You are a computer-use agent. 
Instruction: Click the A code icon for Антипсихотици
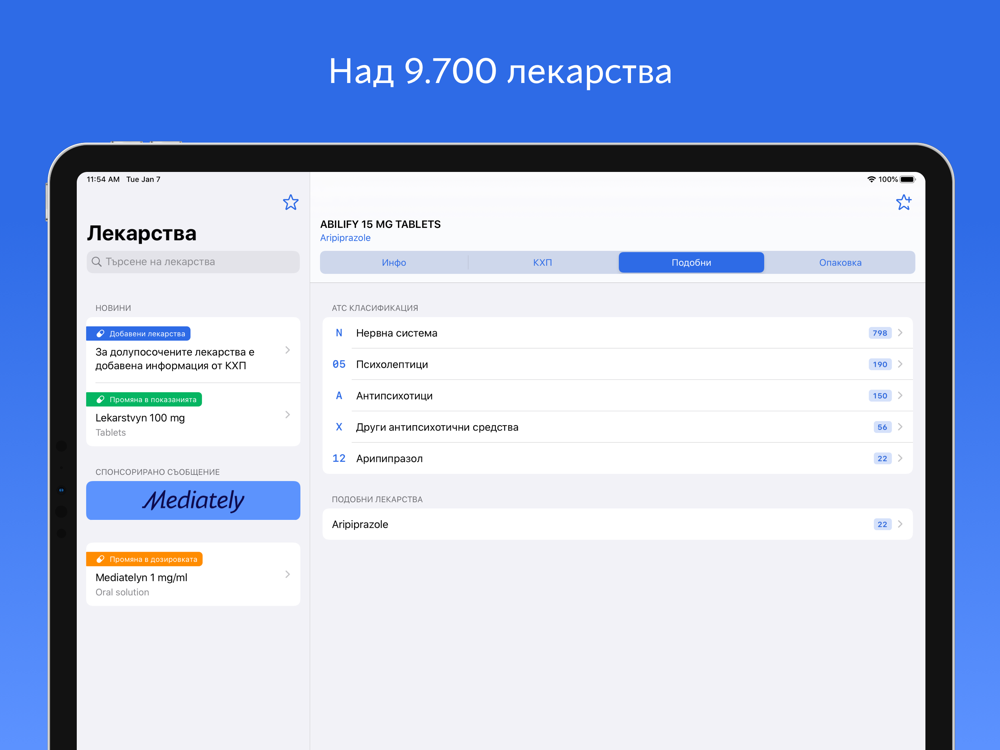(x=339, y=395)
